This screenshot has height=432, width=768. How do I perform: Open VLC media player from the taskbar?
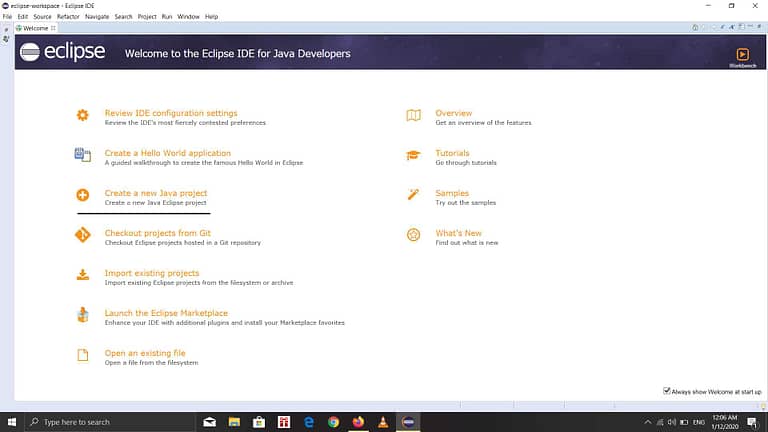[383, 422]
